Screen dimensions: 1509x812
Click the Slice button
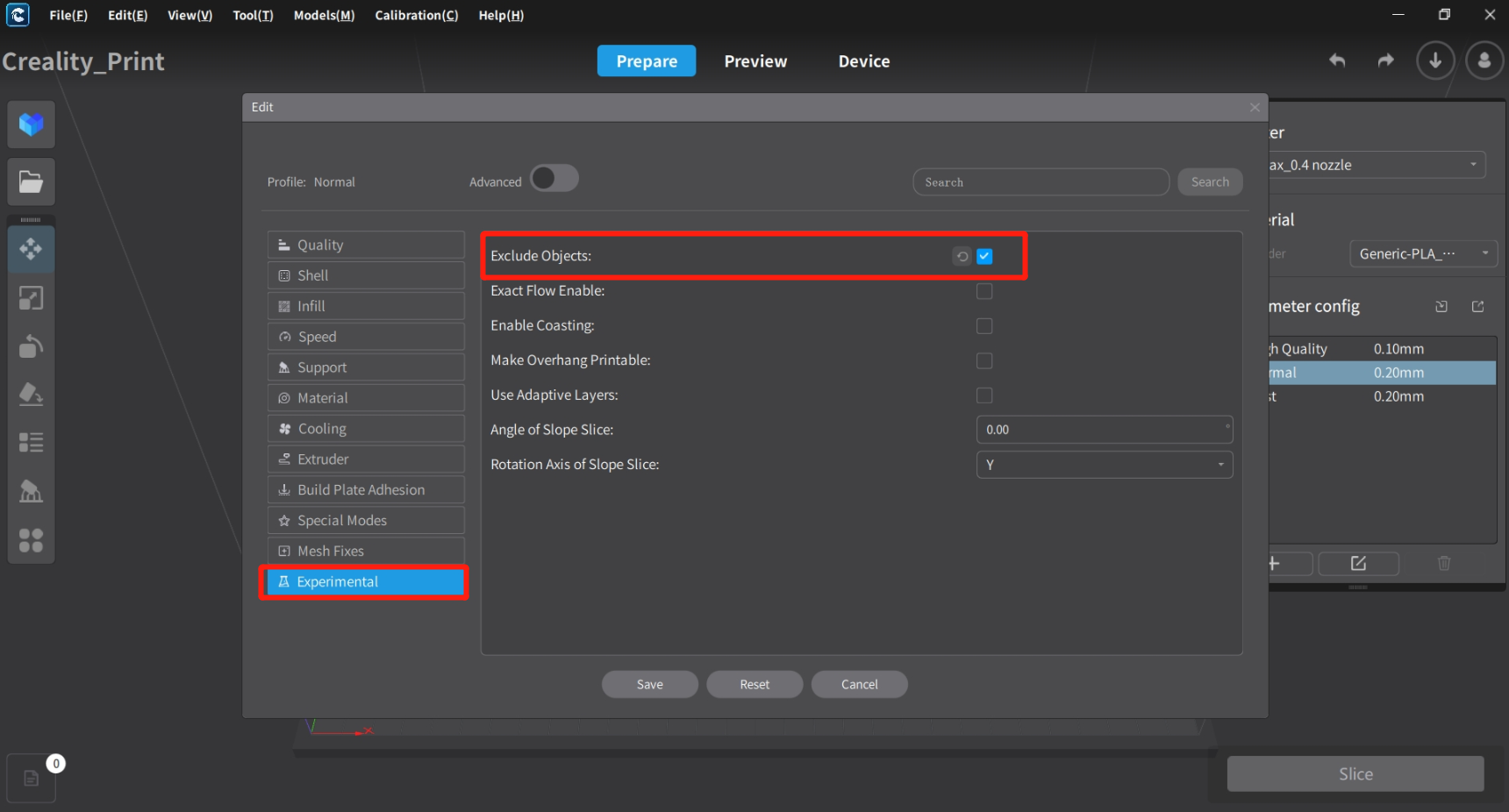[1354, 773]
